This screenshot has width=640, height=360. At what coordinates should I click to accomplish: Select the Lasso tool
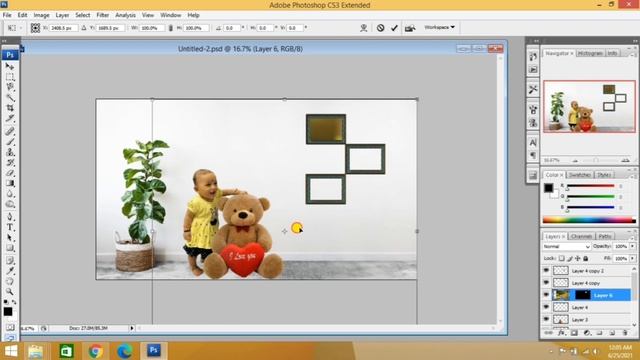[x=10, y=87]
